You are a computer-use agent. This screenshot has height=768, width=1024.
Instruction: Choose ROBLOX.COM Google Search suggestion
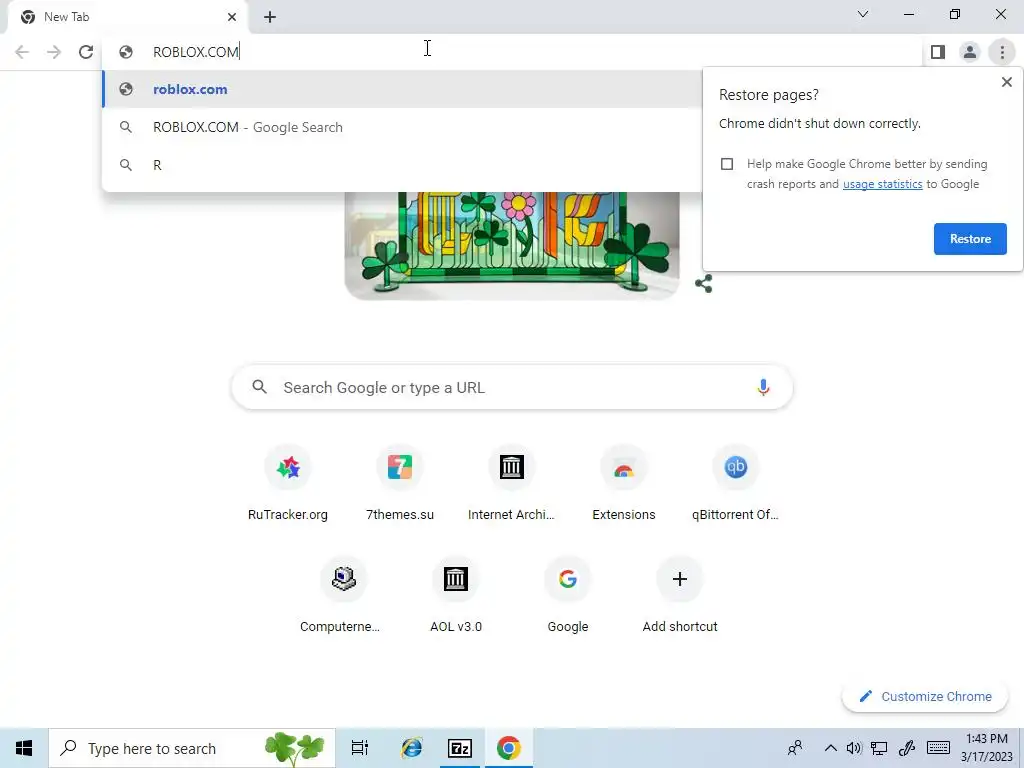tap(402, 127)
